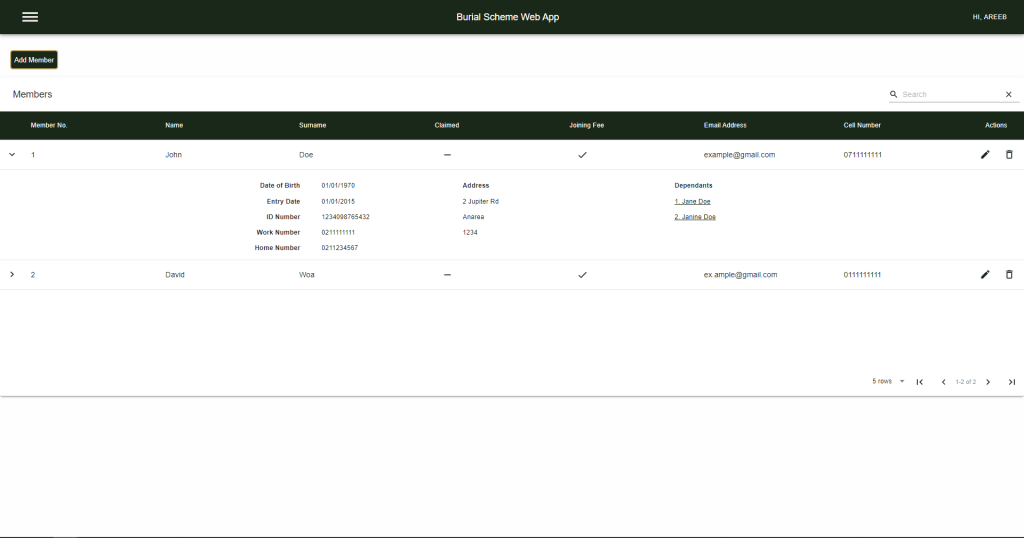
Task: Open dependant link Jane Doe
Action: point(692,201)
